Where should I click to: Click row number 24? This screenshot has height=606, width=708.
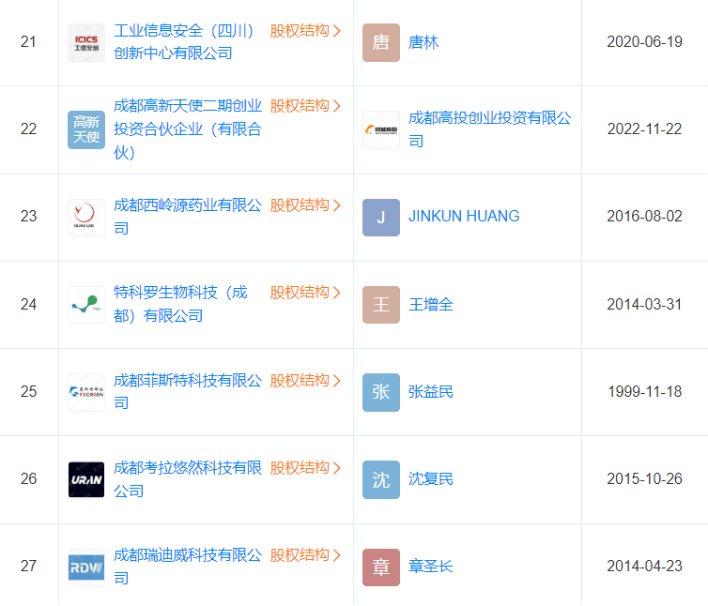tap(28, 304)
